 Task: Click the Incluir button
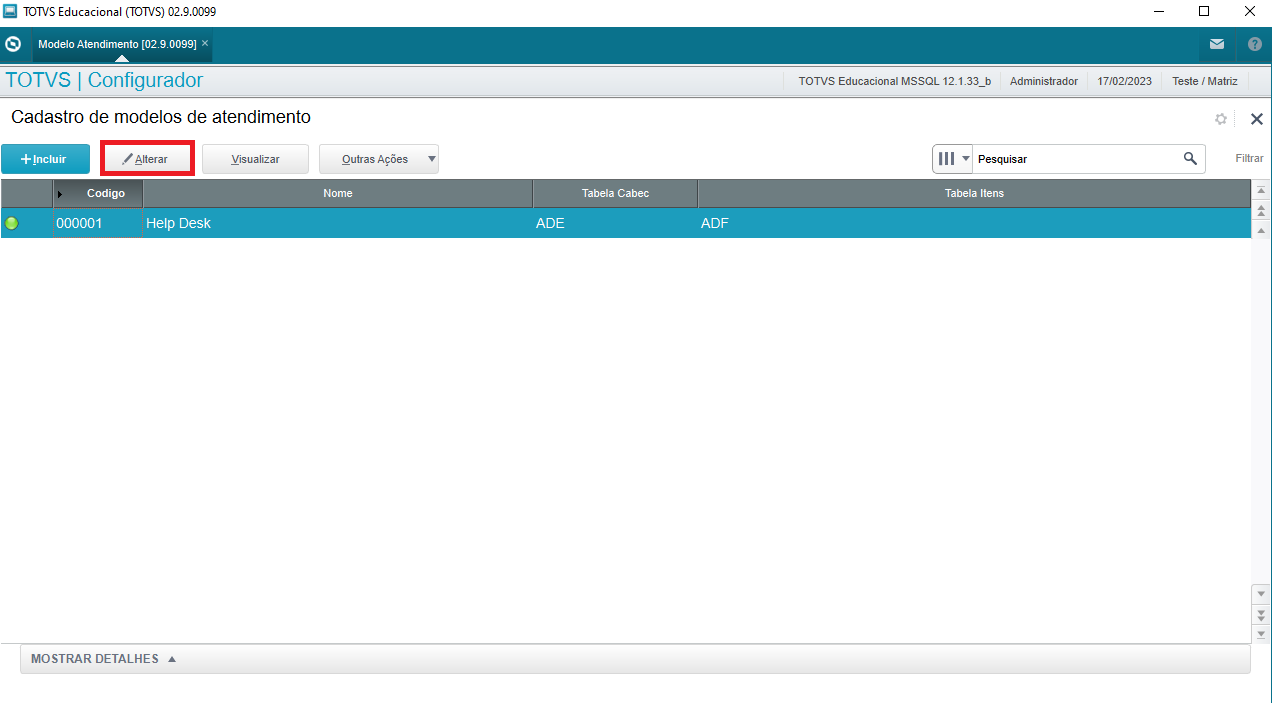click(x=45, y=159)
